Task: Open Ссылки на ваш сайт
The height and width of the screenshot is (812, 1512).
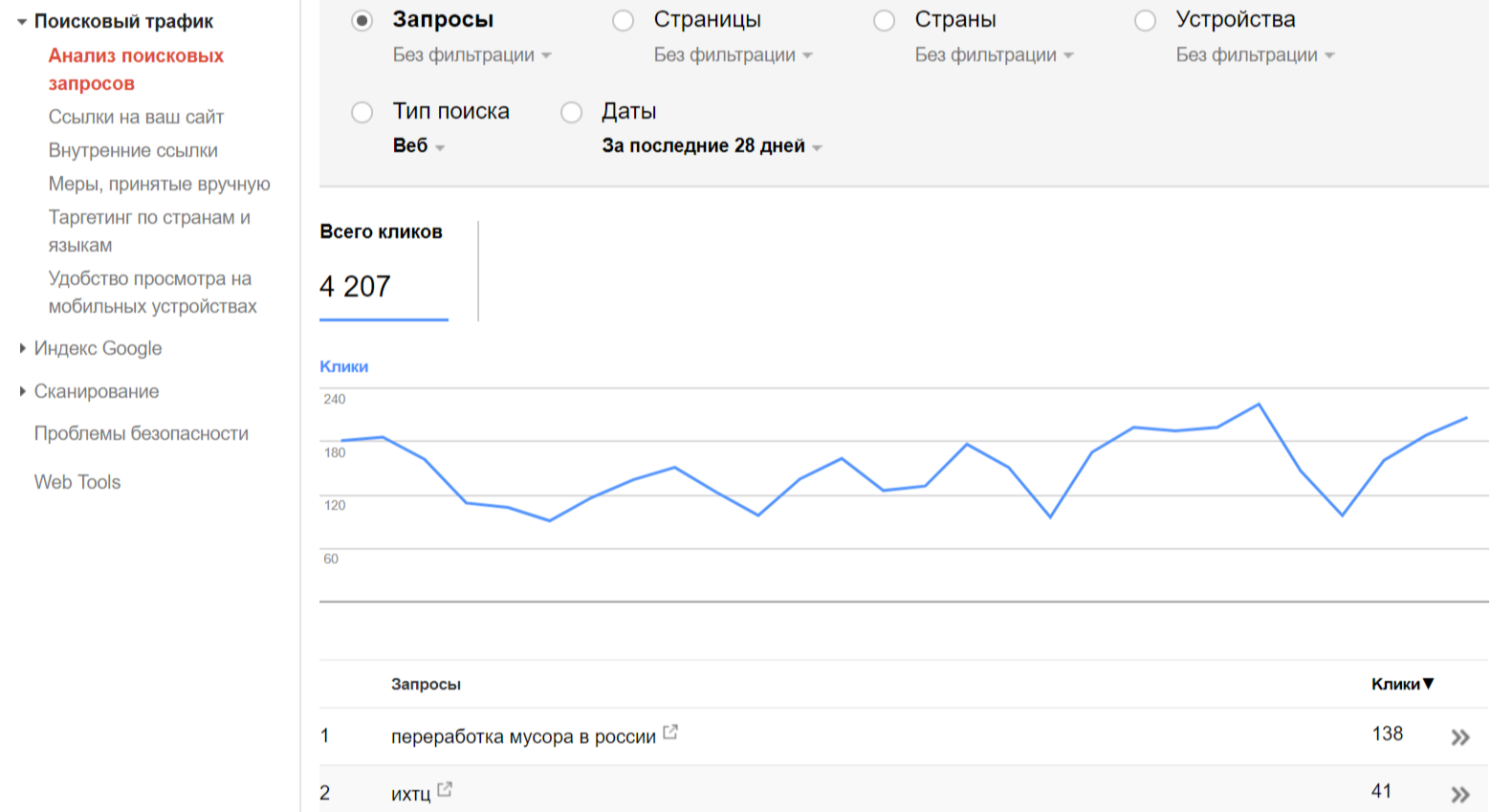Action: (136, 117)
